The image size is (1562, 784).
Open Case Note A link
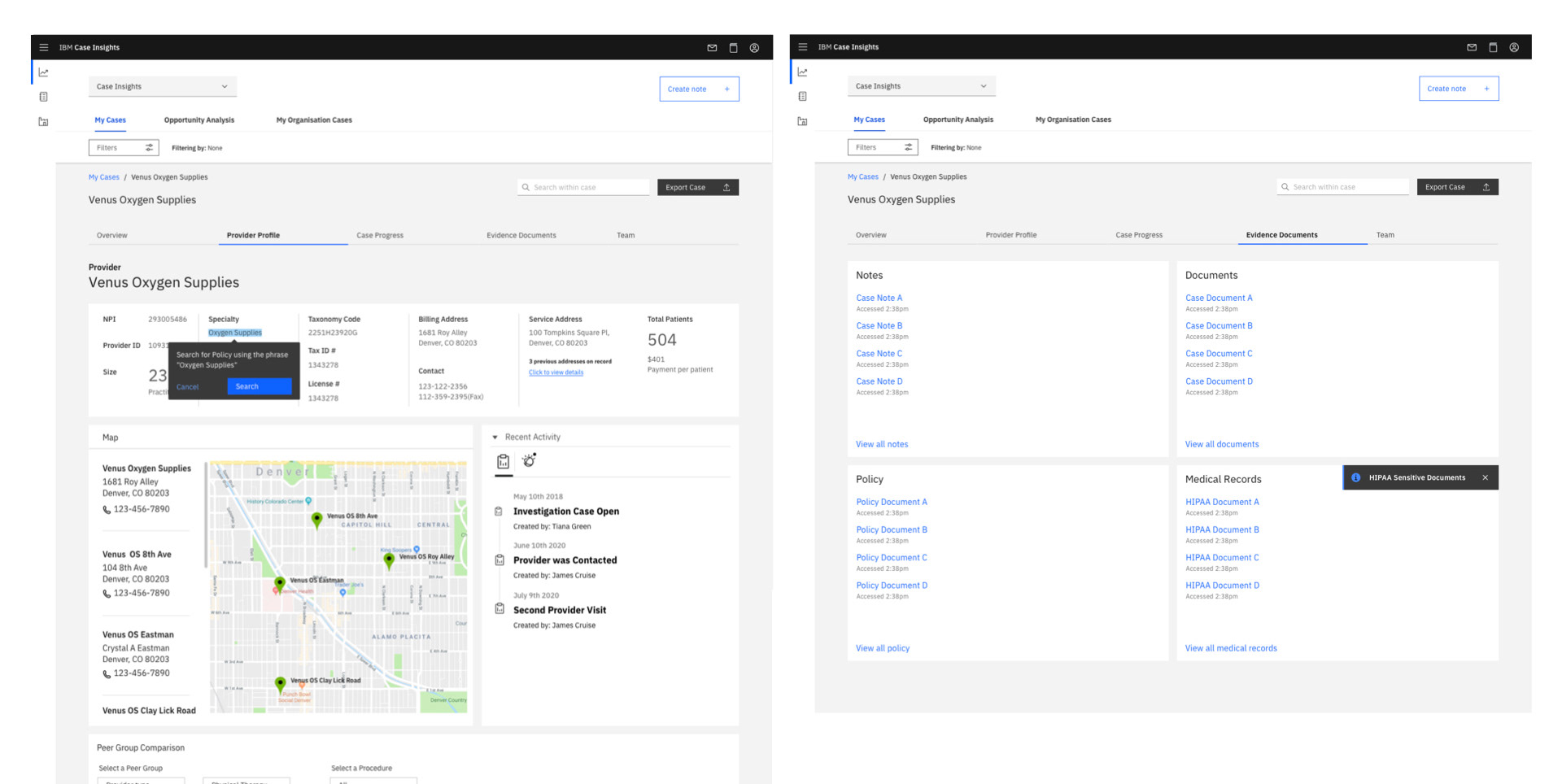point(879,298)
